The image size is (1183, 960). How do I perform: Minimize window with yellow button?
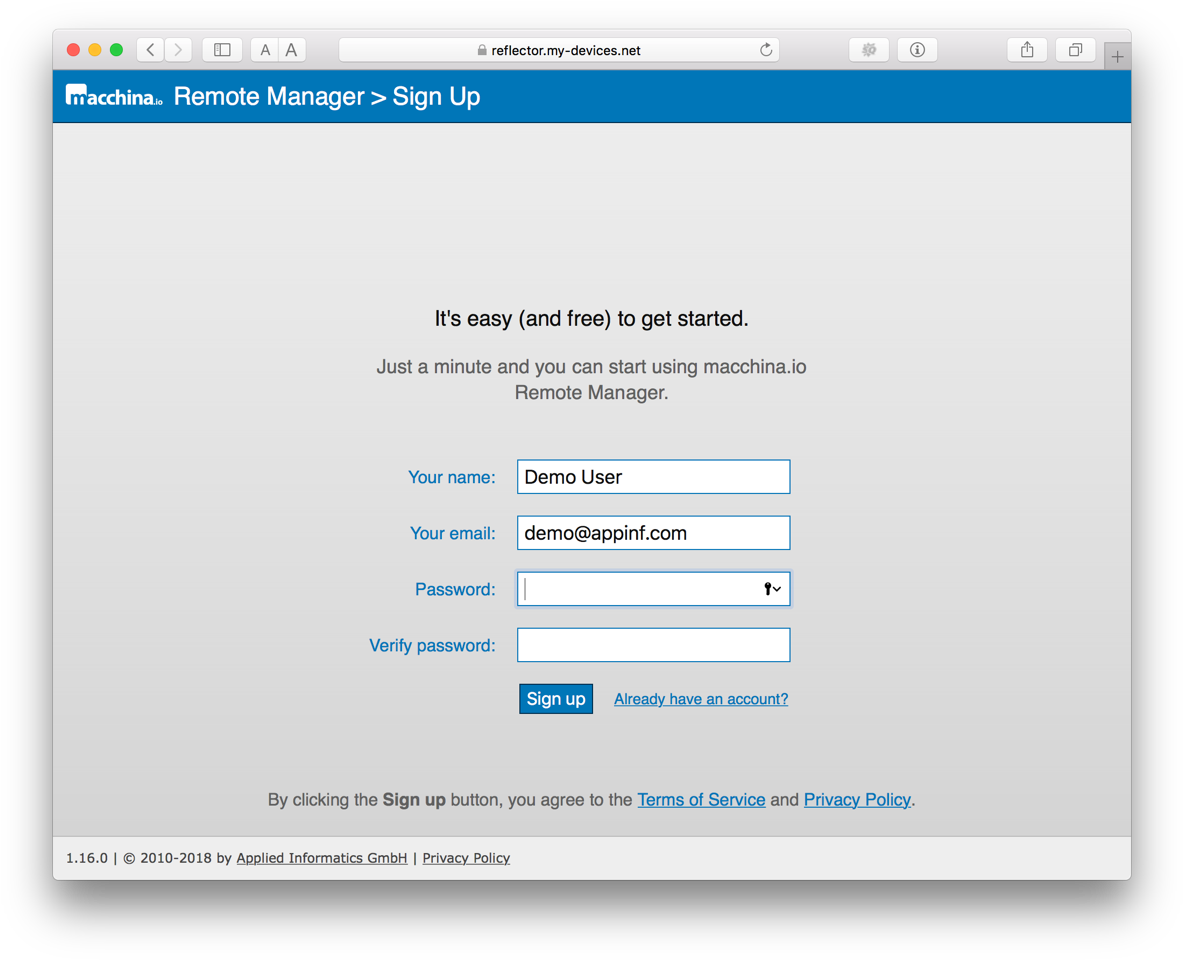pos(95,50)
